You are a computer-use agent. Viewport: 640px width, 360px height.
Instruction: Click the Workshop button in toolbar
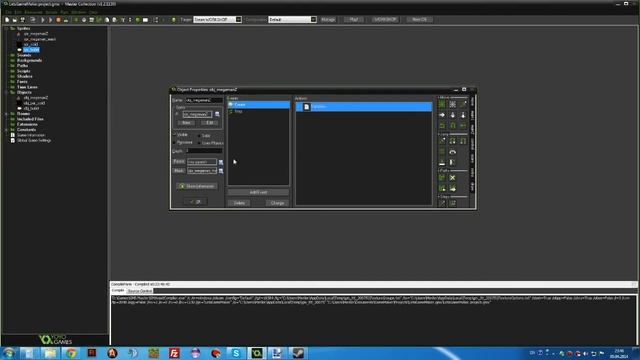tap(385, 20)
